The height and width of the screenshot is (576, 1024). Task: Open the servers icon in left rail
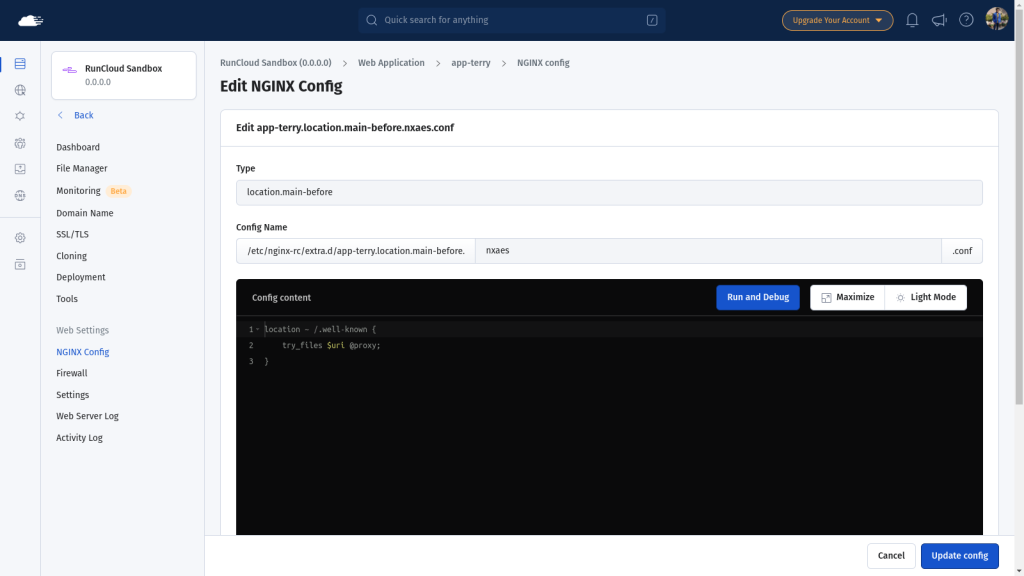[x=20, y=64]
